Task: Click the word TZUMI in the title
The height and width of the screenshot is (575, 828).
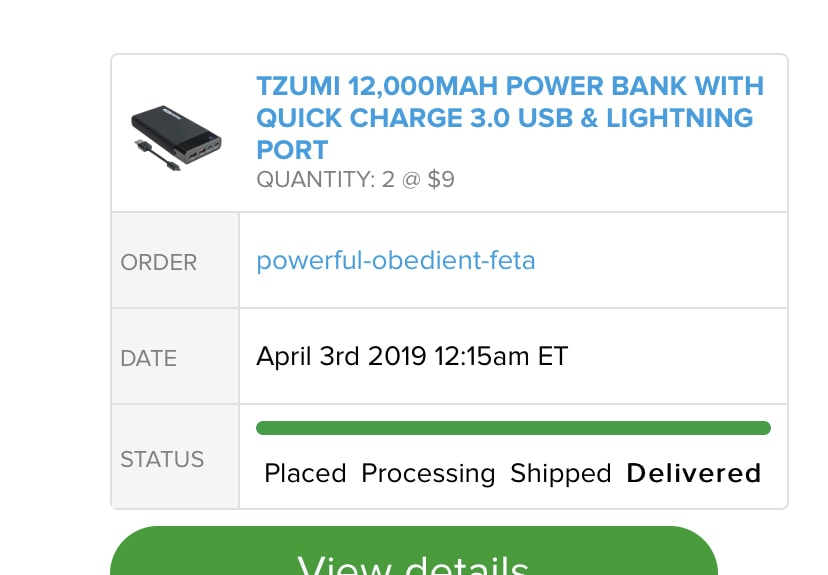Action: [x=296, y=86]
